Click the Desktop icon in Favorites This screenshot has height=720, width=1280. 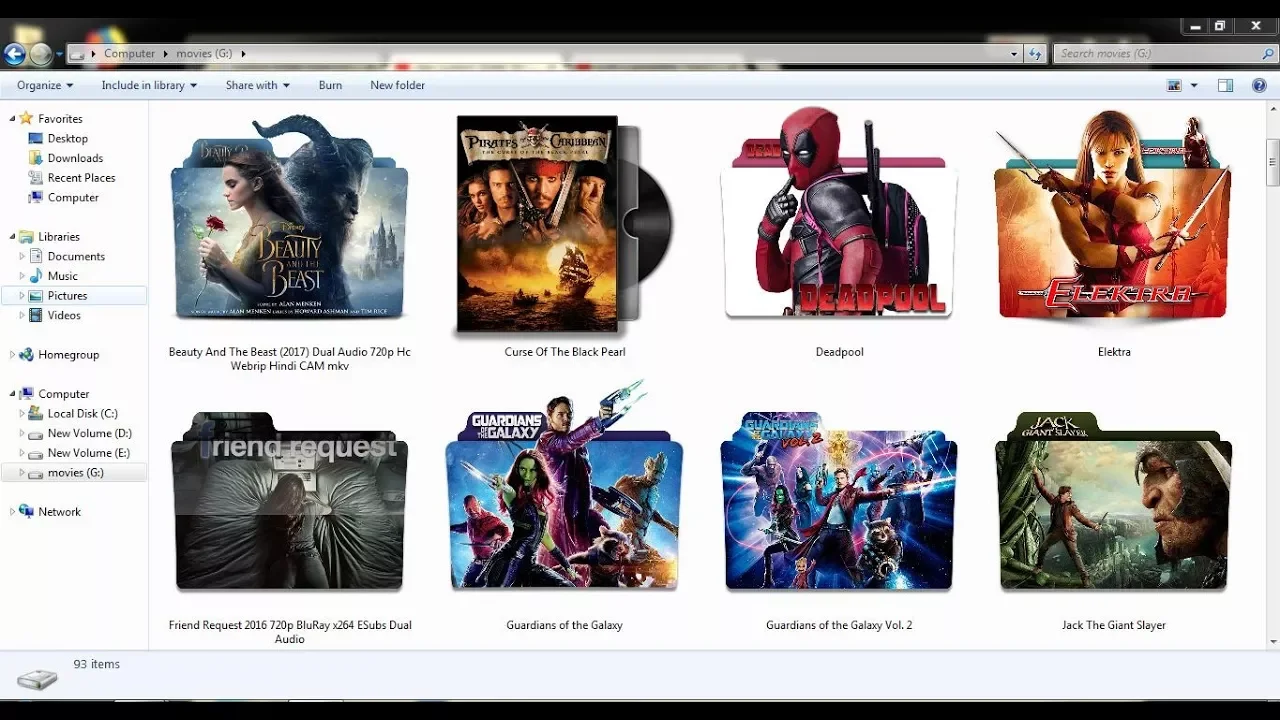click(36, 139)
